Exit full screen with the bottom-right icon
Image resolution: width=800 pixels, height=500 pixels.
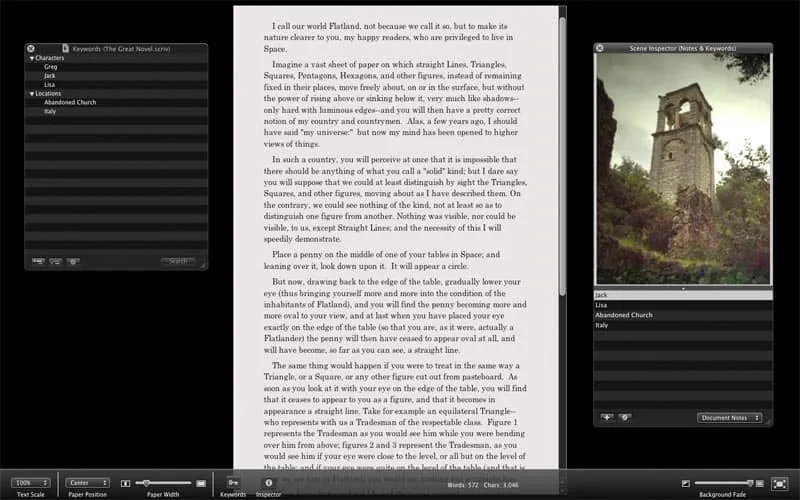tap(779, 483)
